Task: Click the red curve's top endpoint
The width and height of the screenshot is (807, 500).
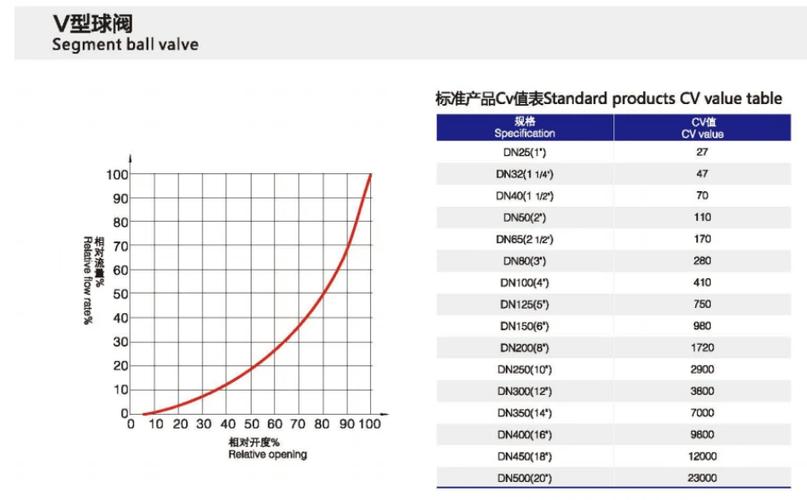Action: click(x=370, y=175)
